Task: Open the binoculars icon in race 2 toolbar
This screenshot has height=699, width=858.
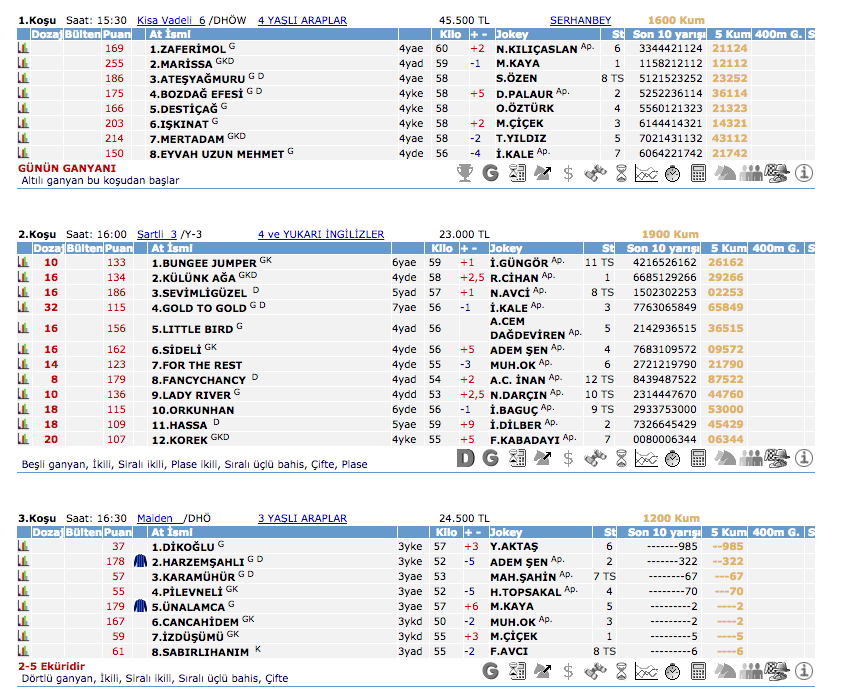Action: (x=595, y=458)
